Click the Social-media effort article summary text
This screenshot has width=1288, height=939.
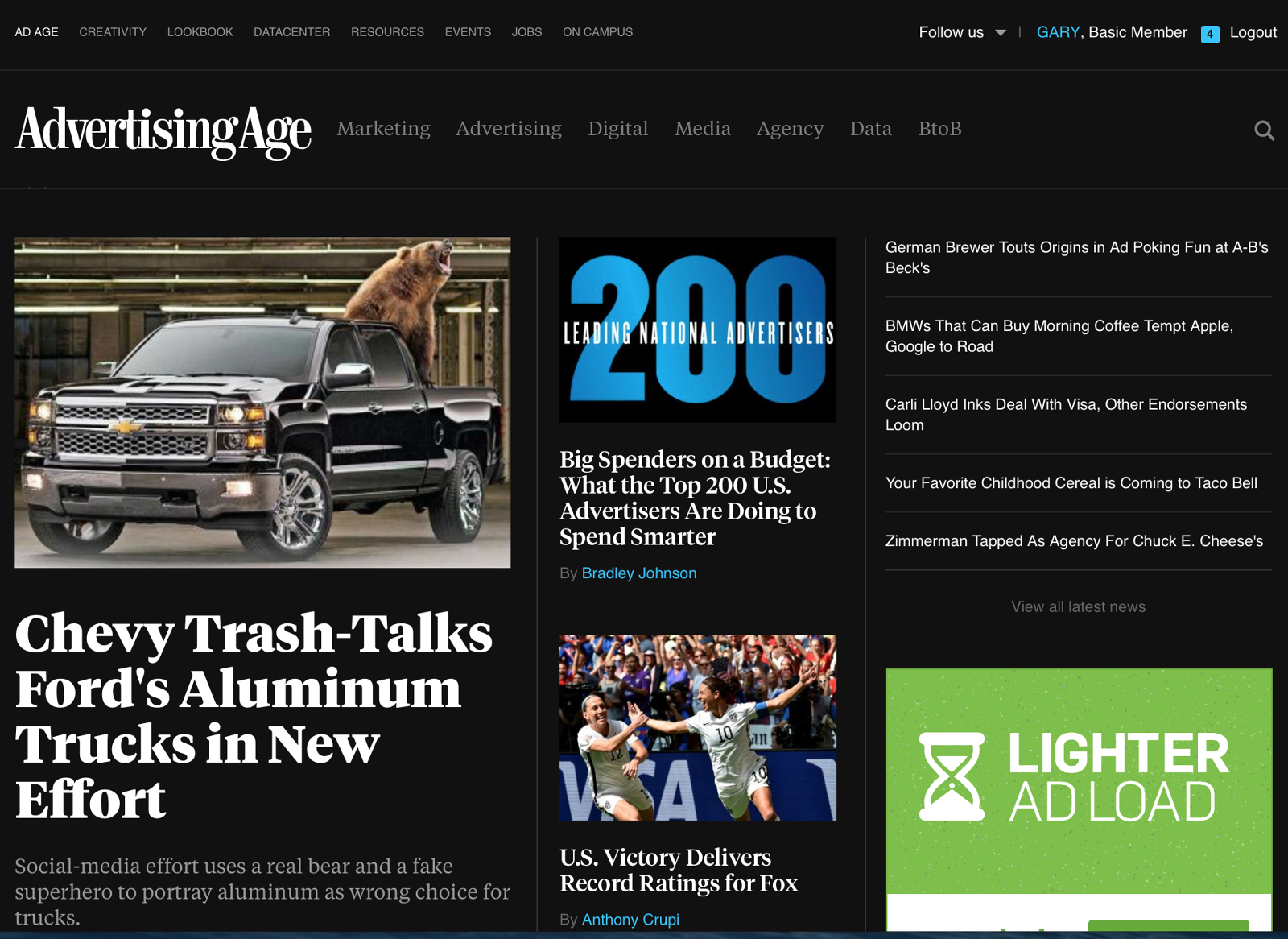pos(262,891)
